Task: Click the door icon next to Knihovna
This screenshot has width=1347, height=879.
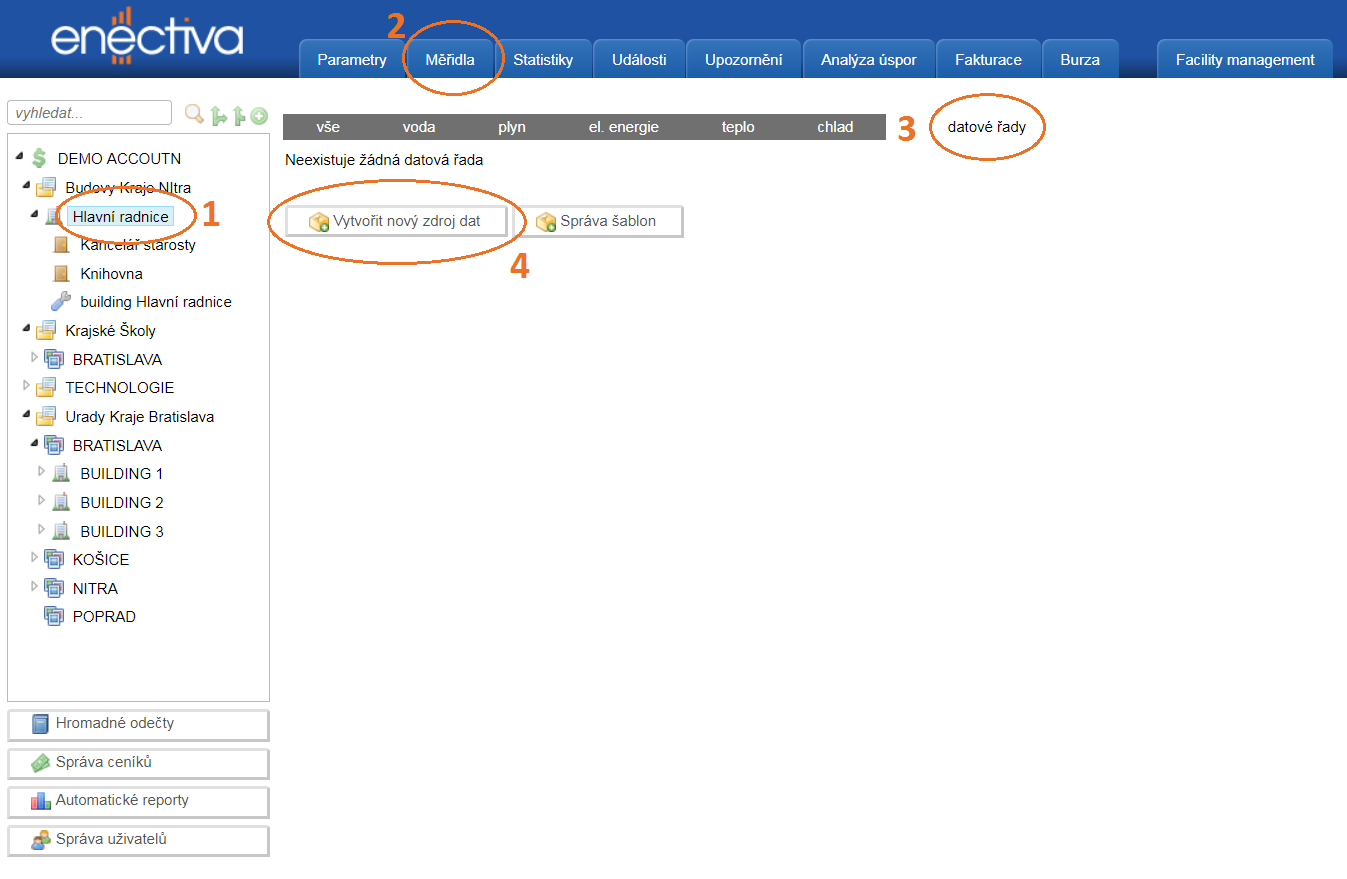Action: coord(61,273)
